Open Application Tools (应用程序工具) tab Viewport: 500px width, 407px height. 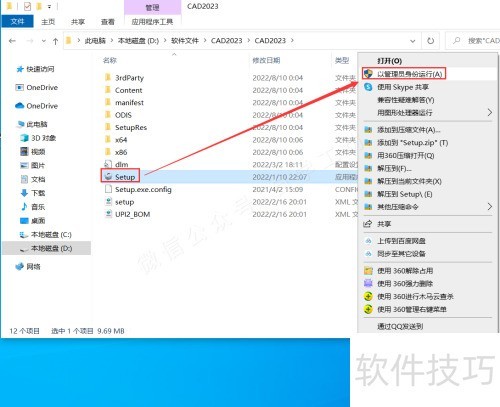click(152, 22)
